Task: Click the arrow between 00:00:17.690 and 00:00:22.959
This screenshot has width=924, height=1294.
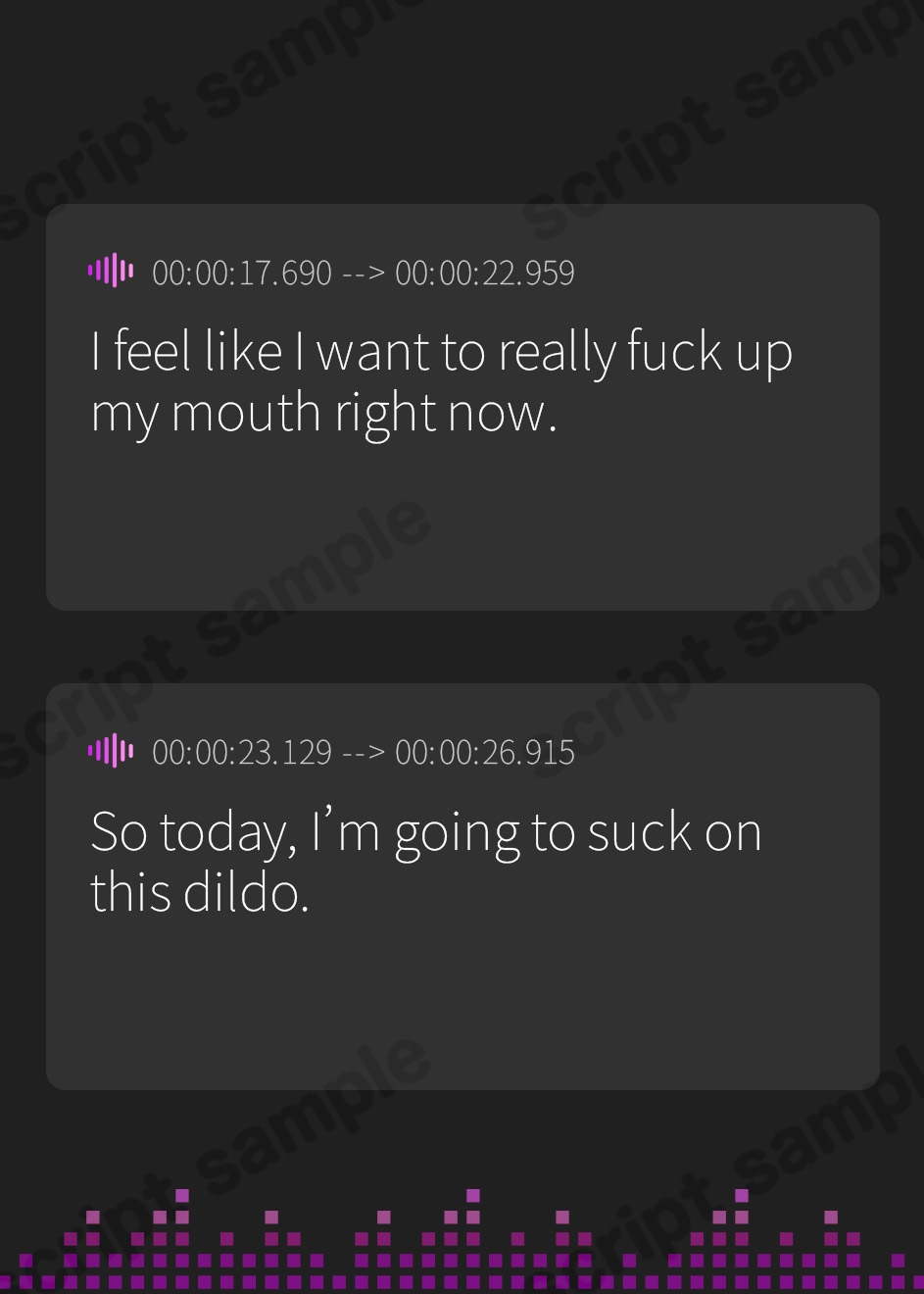Action: (x=364, y=274)
